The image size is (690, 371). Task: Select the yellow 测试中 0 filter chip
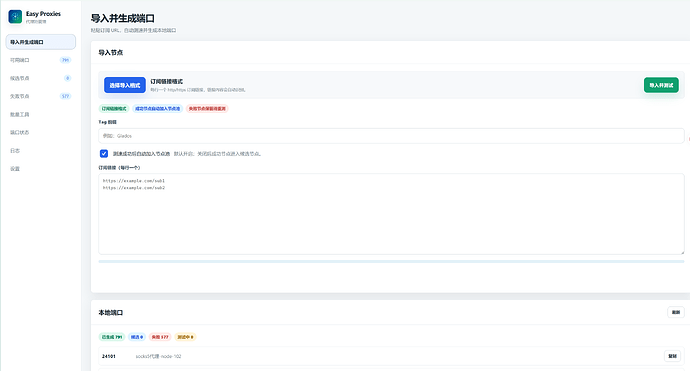(x=185, y=337)
